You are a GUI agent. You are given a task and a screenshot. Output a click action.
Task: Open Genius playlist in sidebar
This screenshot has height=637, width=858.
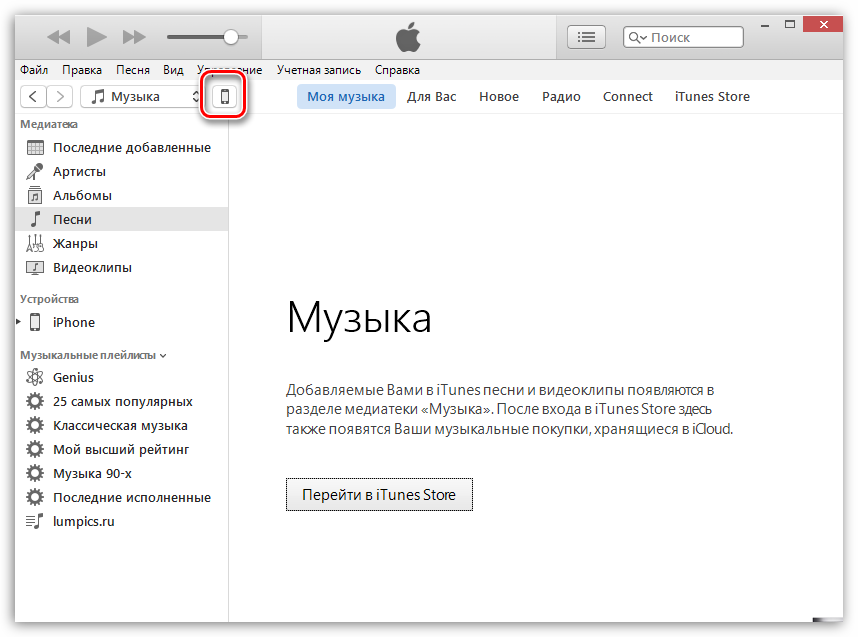(73, 377)
